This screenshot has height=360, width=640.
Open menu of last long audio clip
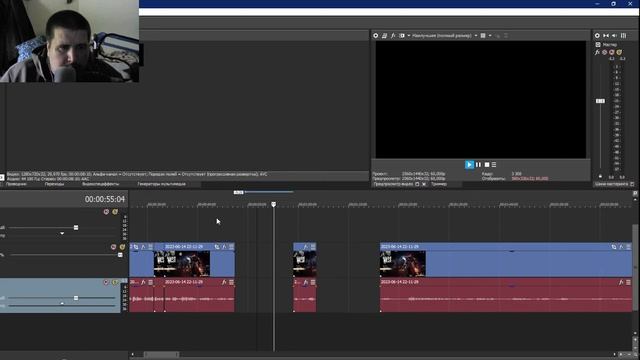point(629,282)
